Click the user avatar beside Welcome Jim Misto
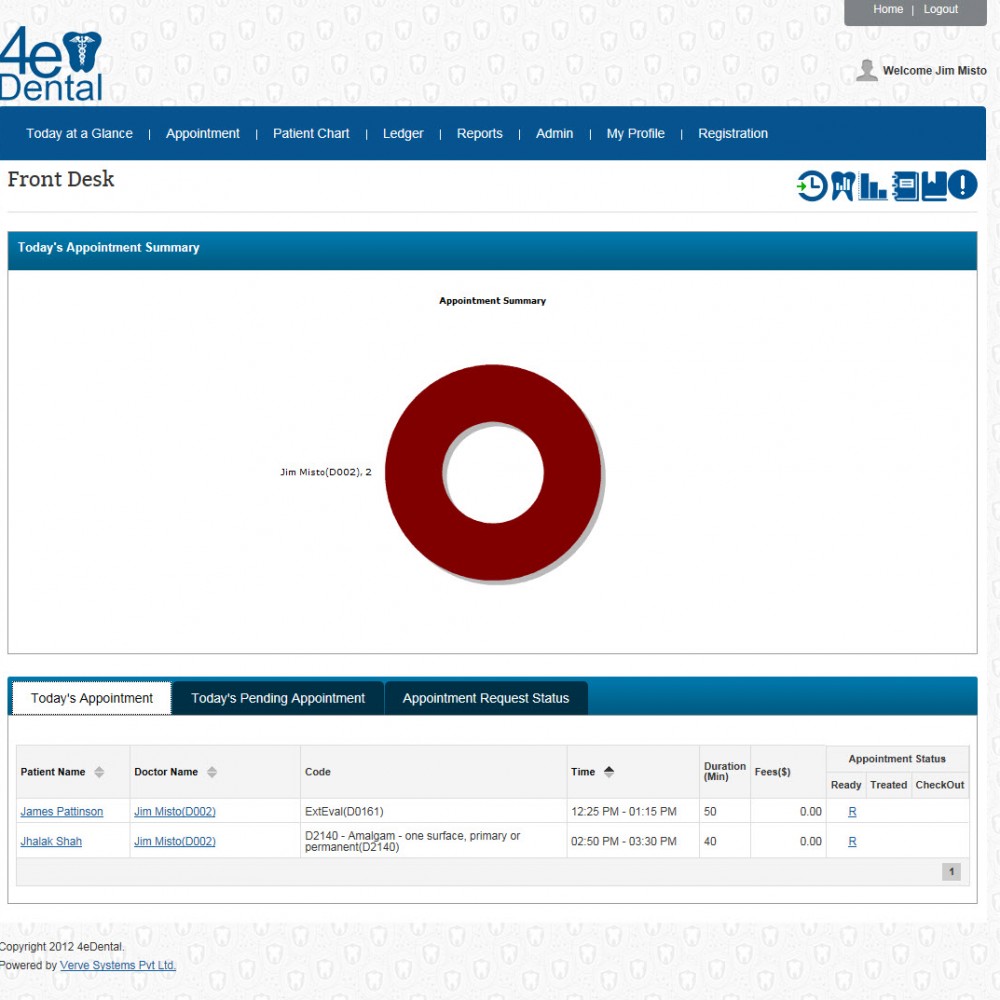Viewport: 1000px width, 1000px height. pos(866,70)
